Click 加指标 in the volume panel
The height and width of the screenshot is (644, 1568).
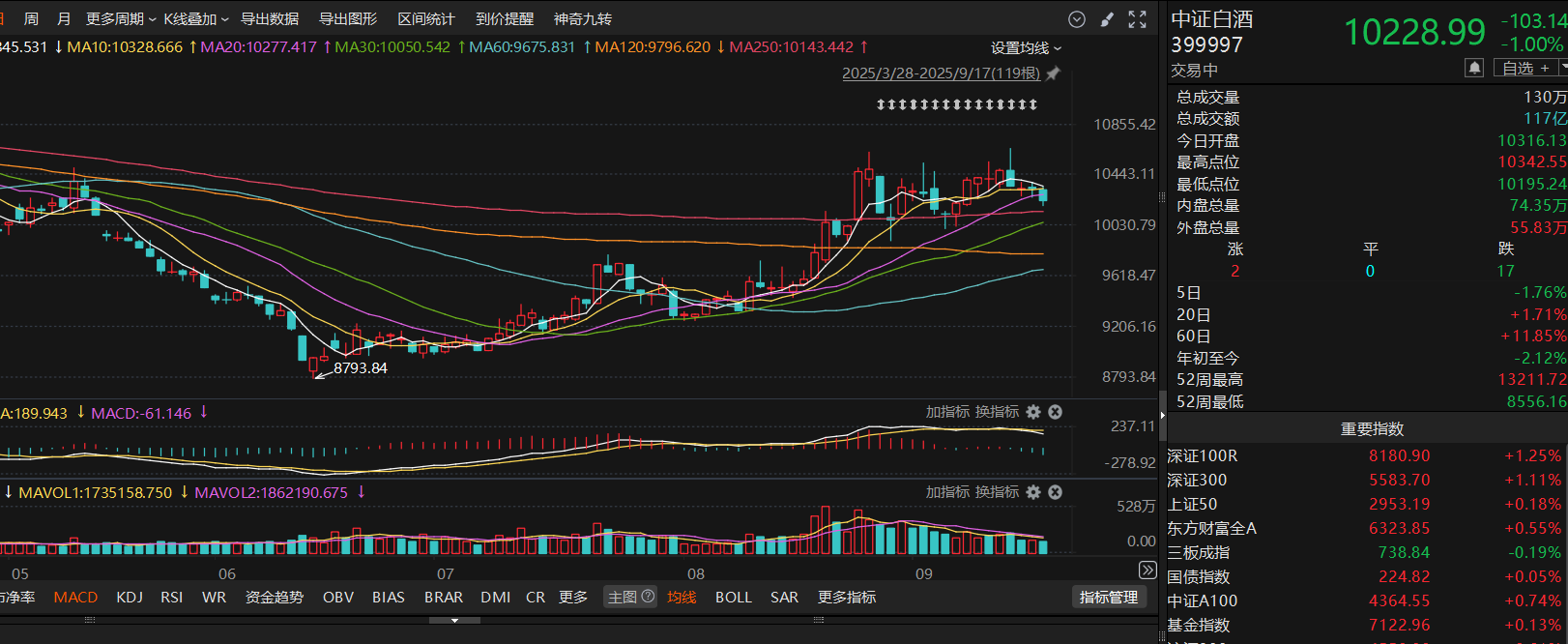click(947, 492)
